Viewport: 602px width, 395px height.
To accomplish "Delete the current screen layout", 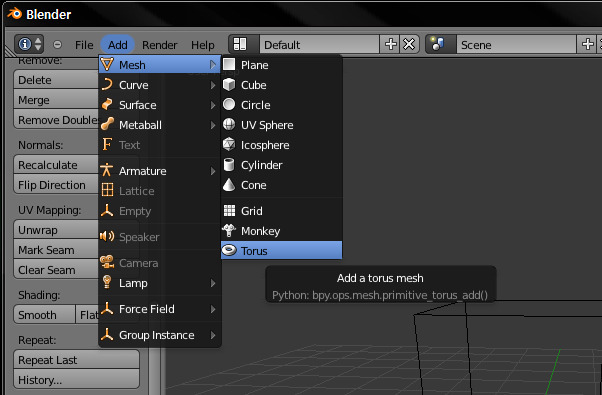I will point(409,45).
